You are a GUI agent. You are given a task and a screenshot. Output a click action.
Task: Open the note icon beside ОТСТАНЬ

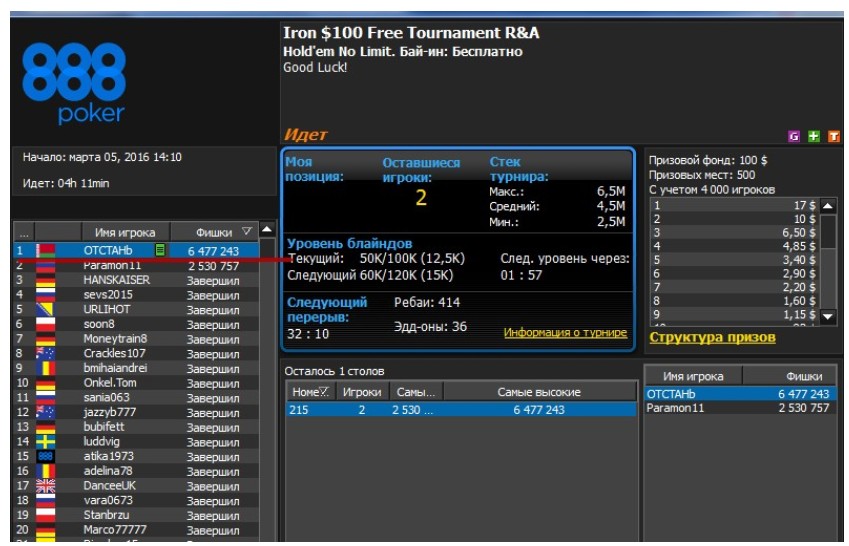tap(160, 250)
